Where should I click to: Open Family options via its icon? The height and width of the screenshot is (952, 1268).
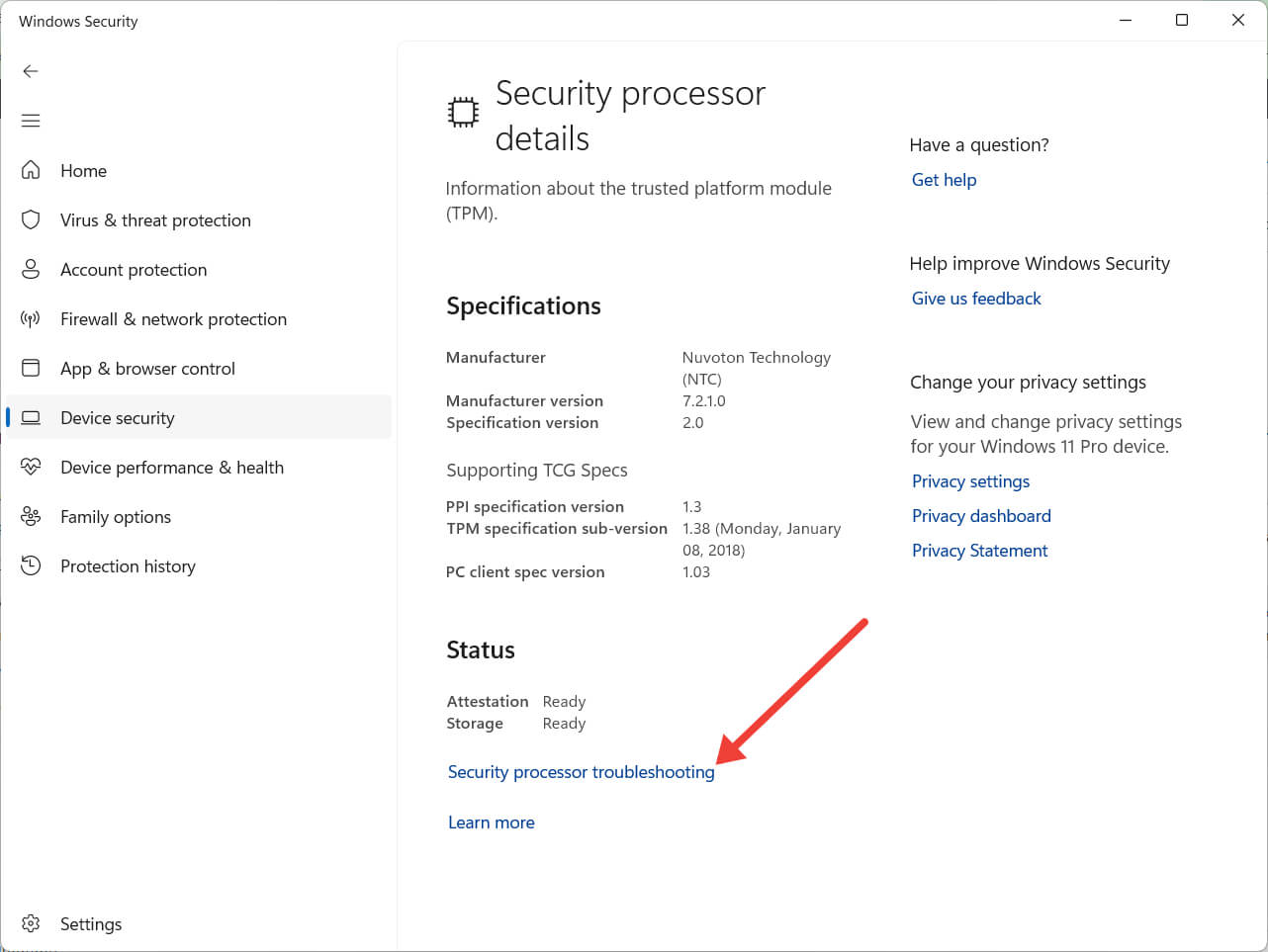tap(31, 516)
